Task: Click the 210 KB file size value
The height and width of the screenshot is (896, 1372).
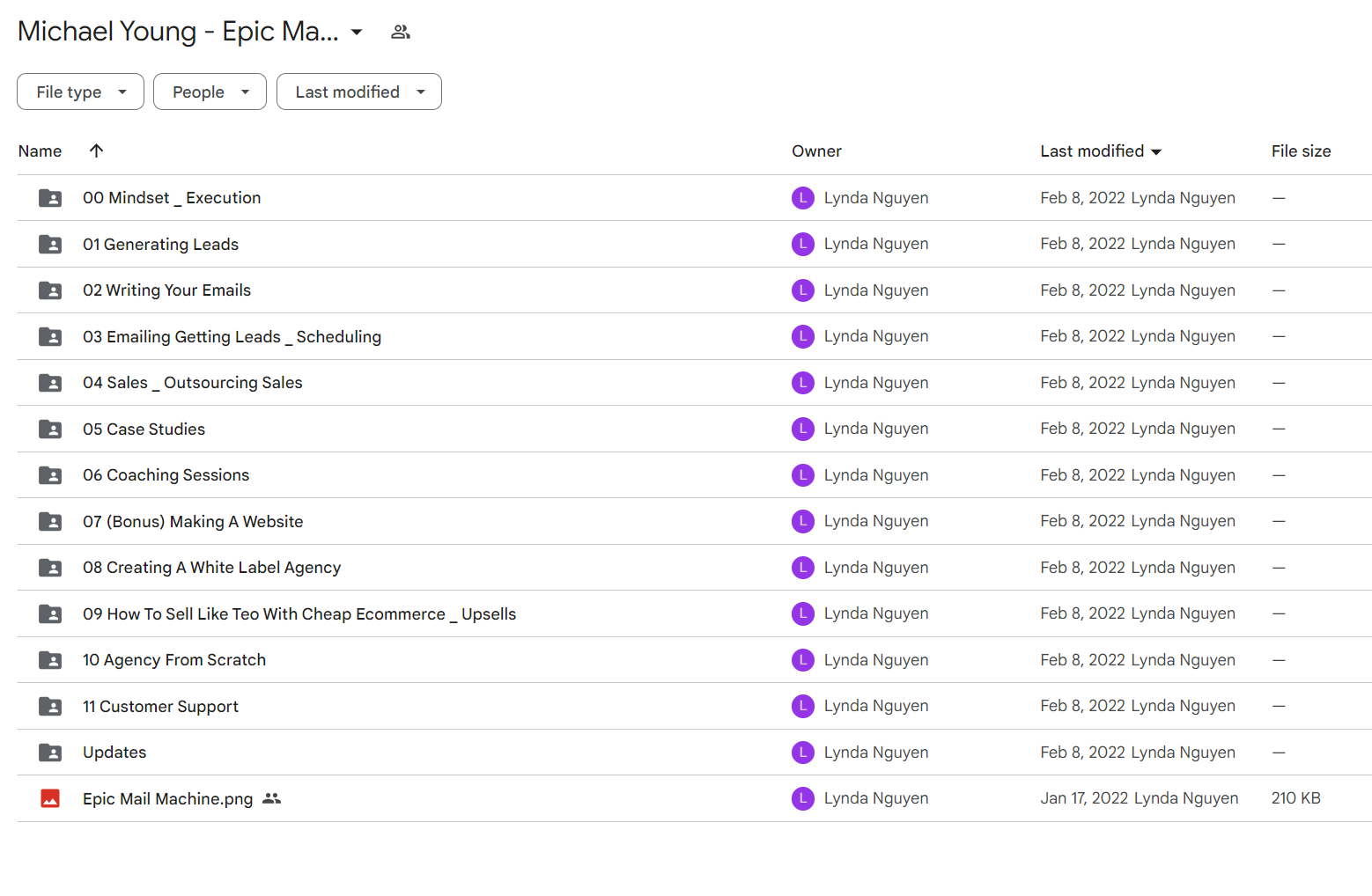Action: pyautogui.click(x=1295, y=798)
